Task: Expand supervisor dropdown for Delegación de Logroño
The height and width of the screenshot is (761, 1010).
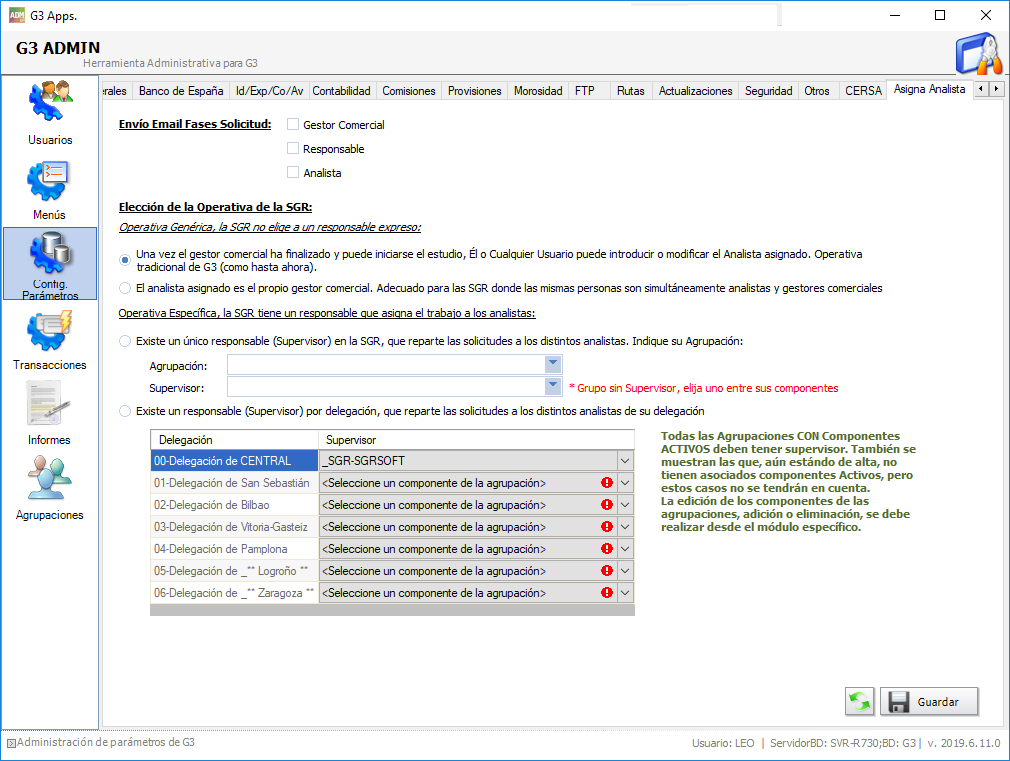Action: [x=625, y=570]
